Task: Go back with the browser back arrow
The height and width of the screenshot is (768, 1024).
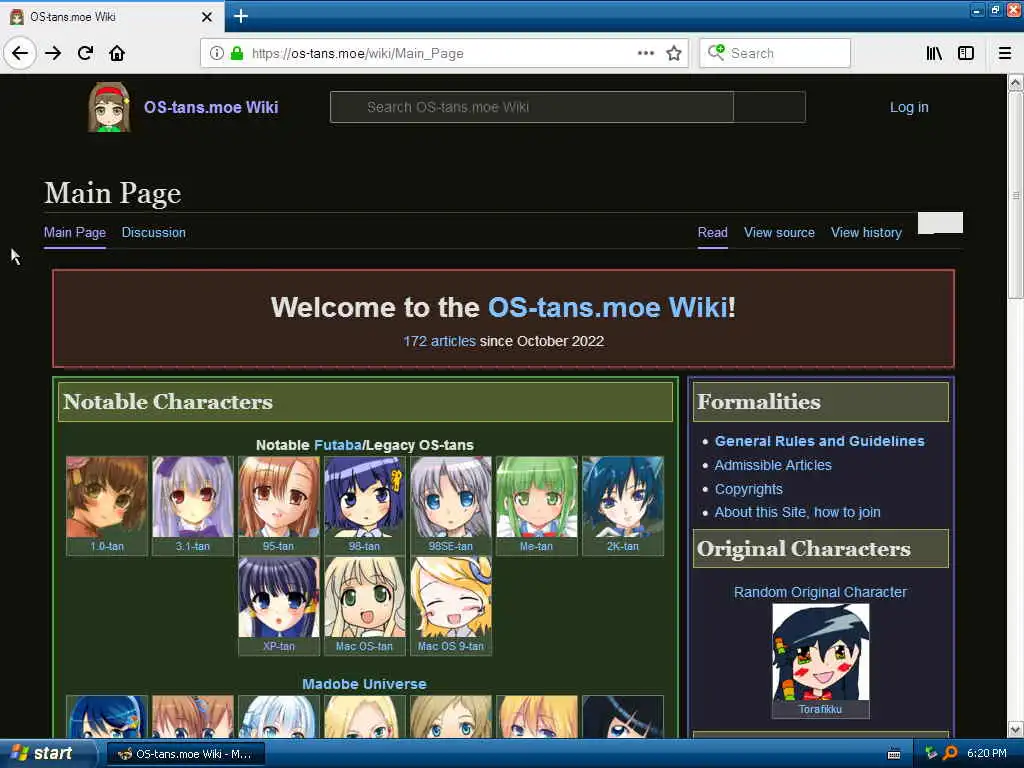Action: click(x=20, y=53)
